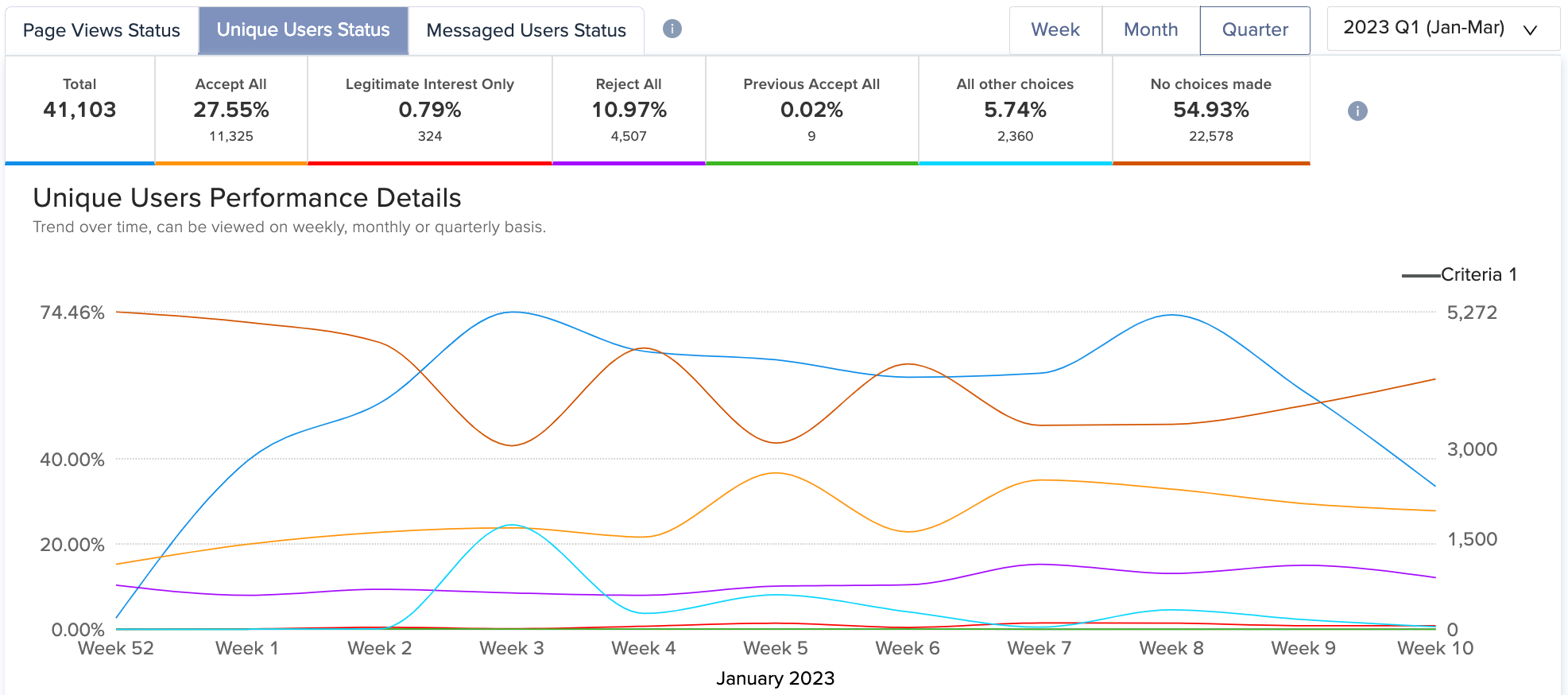The height and width of the screenshot is (695, 1568).
Task: Select the No choices made card
Action: (1211, 110)
